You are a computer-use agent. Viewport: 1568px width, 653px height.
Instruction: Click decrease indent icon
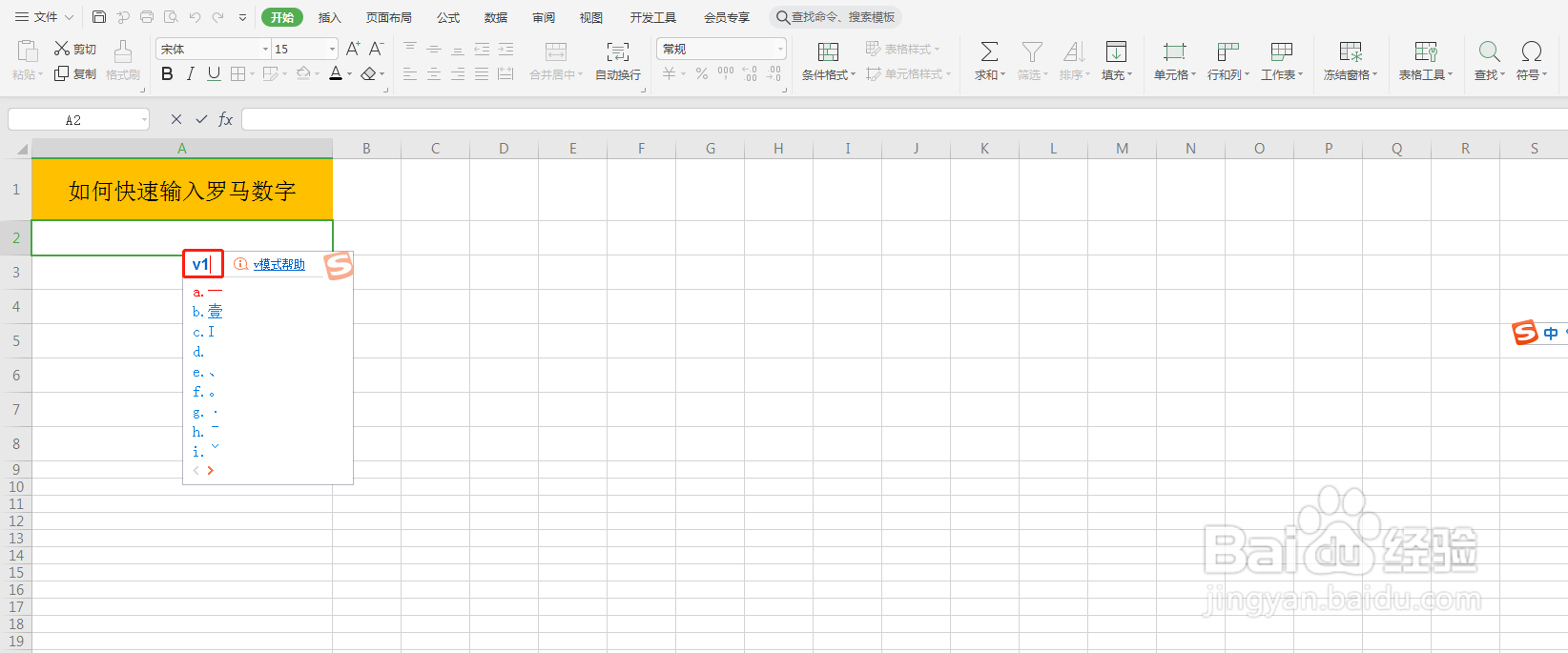click(482, 49)
